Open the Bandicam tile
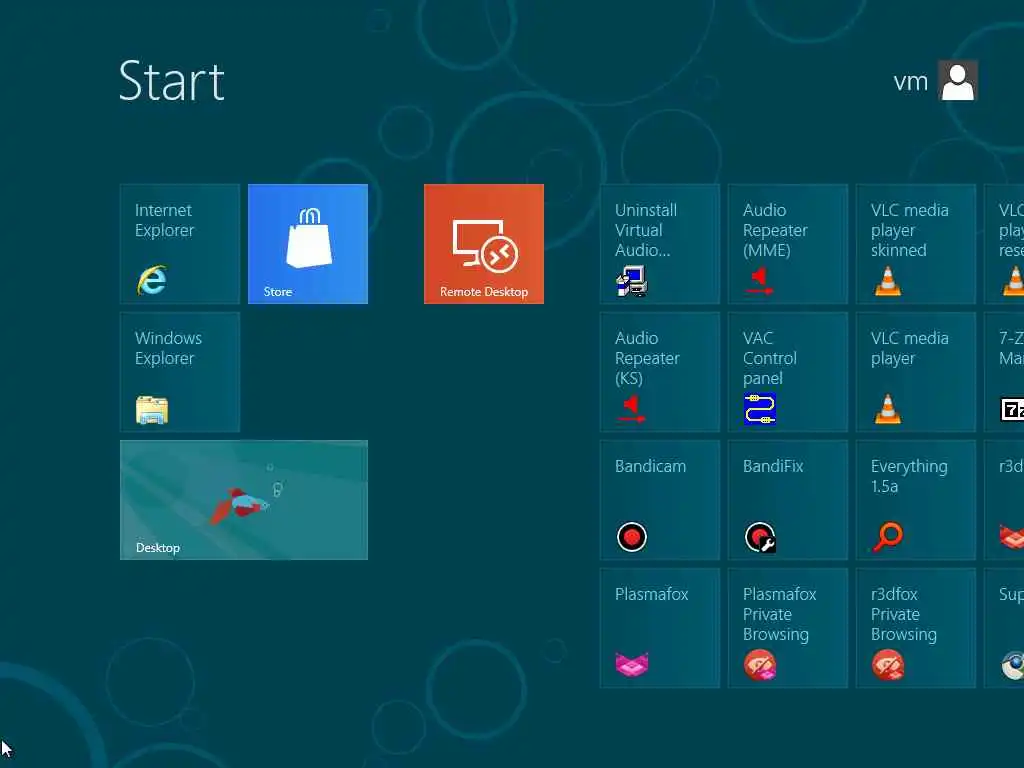The width and height of the screenshot is (1024, 768). click(660, 500)
